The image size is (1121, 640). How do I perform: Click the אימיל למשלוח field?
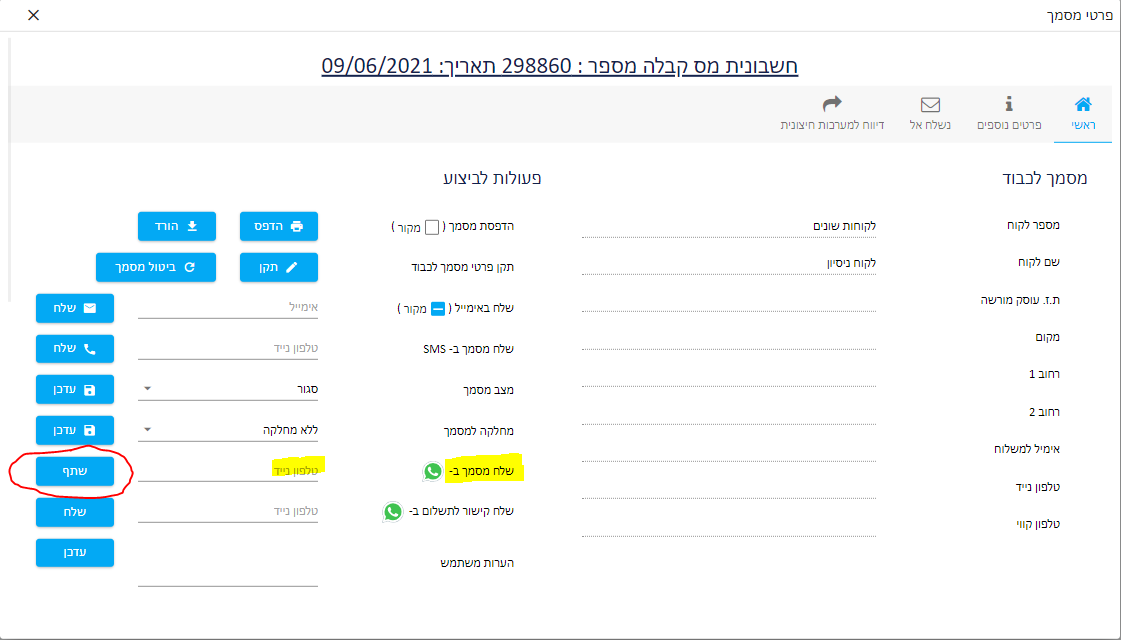click(729, 450)
